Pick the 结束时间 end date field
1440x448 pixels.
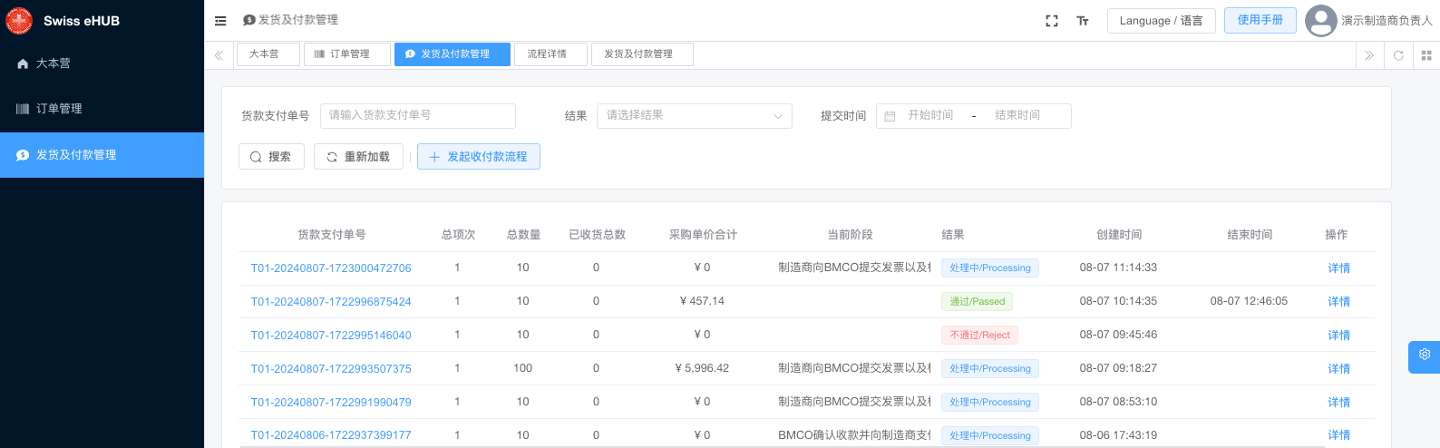(x=1017, y=116)
